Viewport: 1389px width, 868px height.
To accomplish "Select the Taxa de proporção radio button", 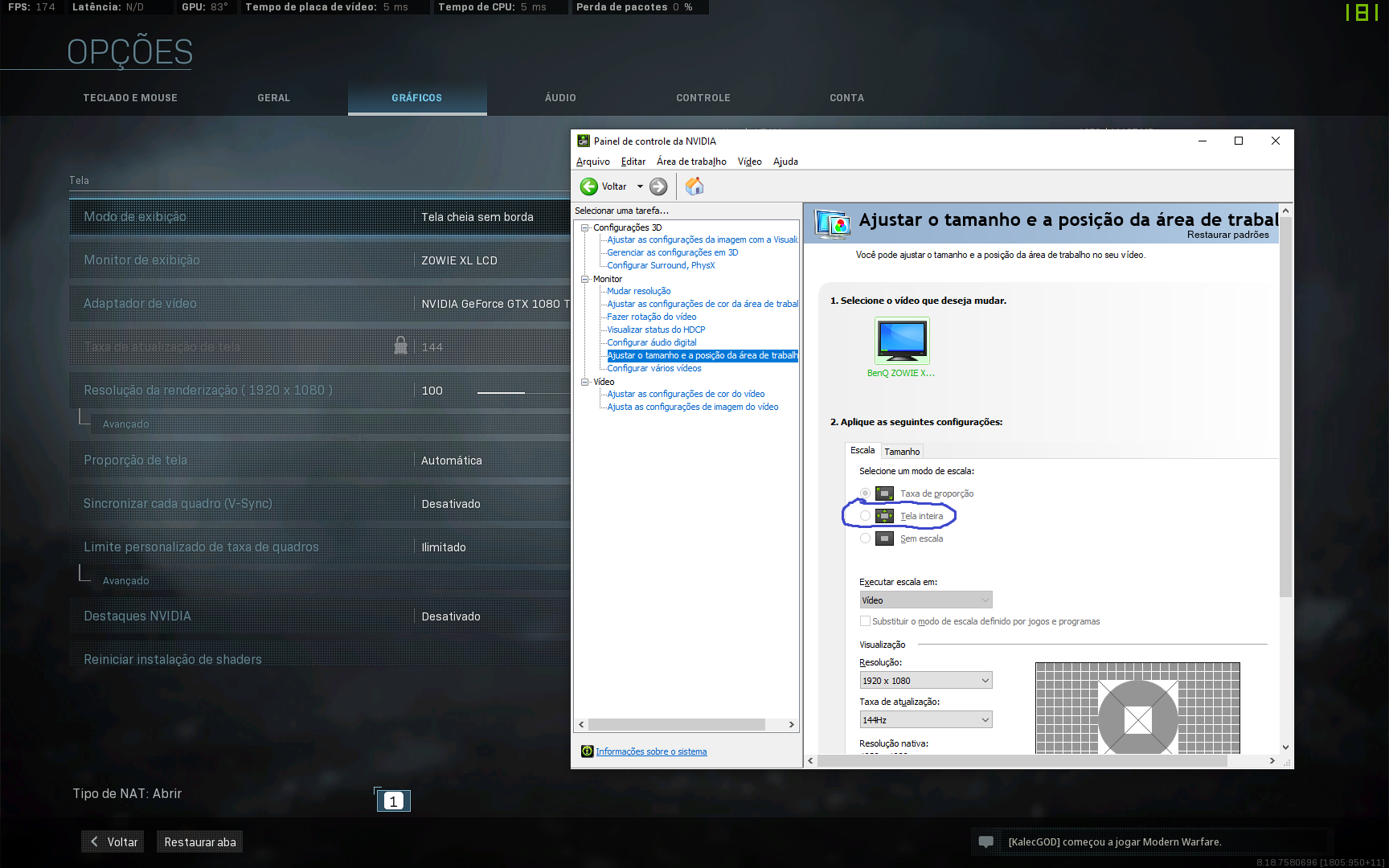I will pos(865,493).
